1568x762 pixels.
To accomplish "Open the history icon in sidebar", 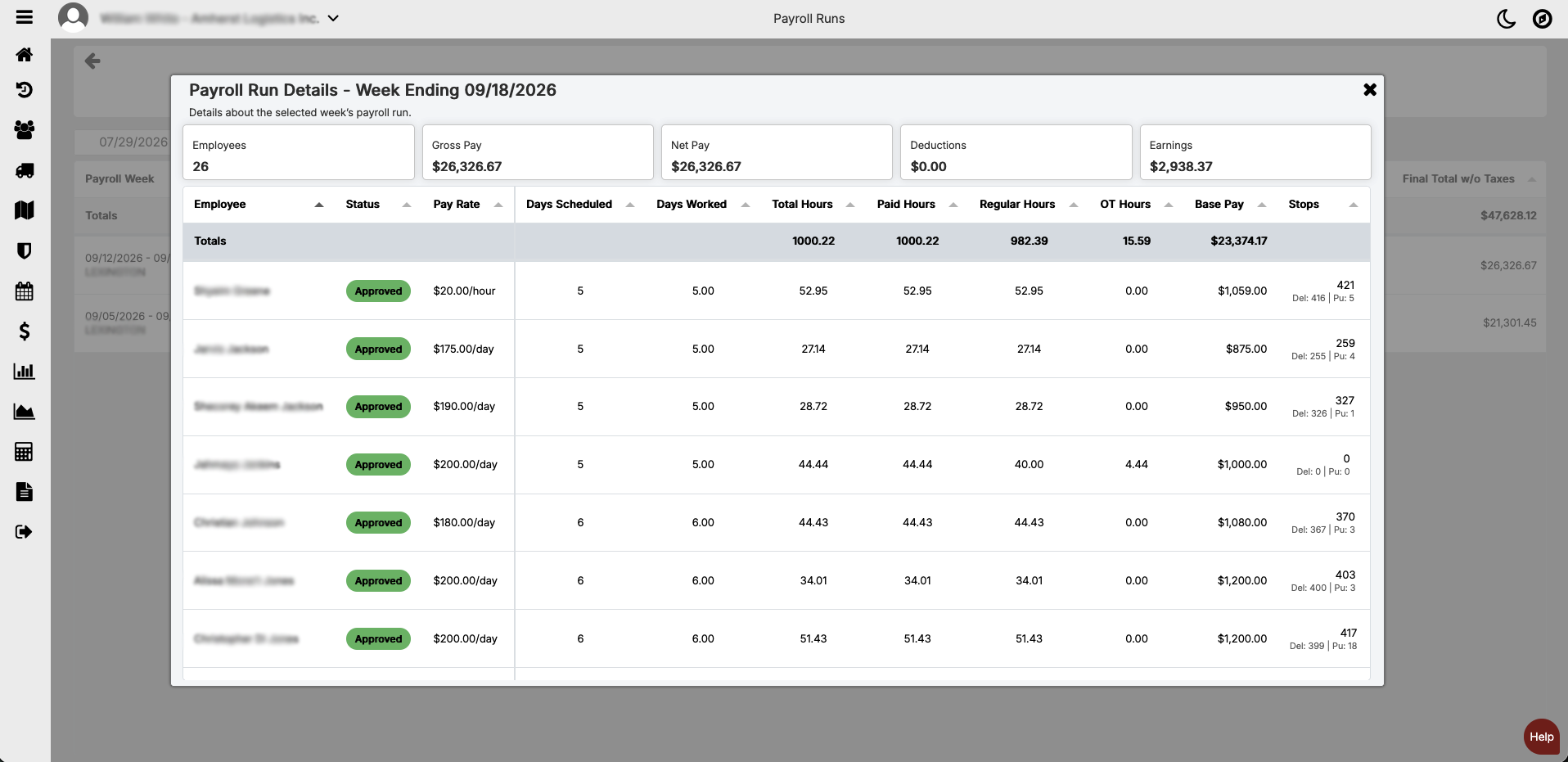I will 25,90.
